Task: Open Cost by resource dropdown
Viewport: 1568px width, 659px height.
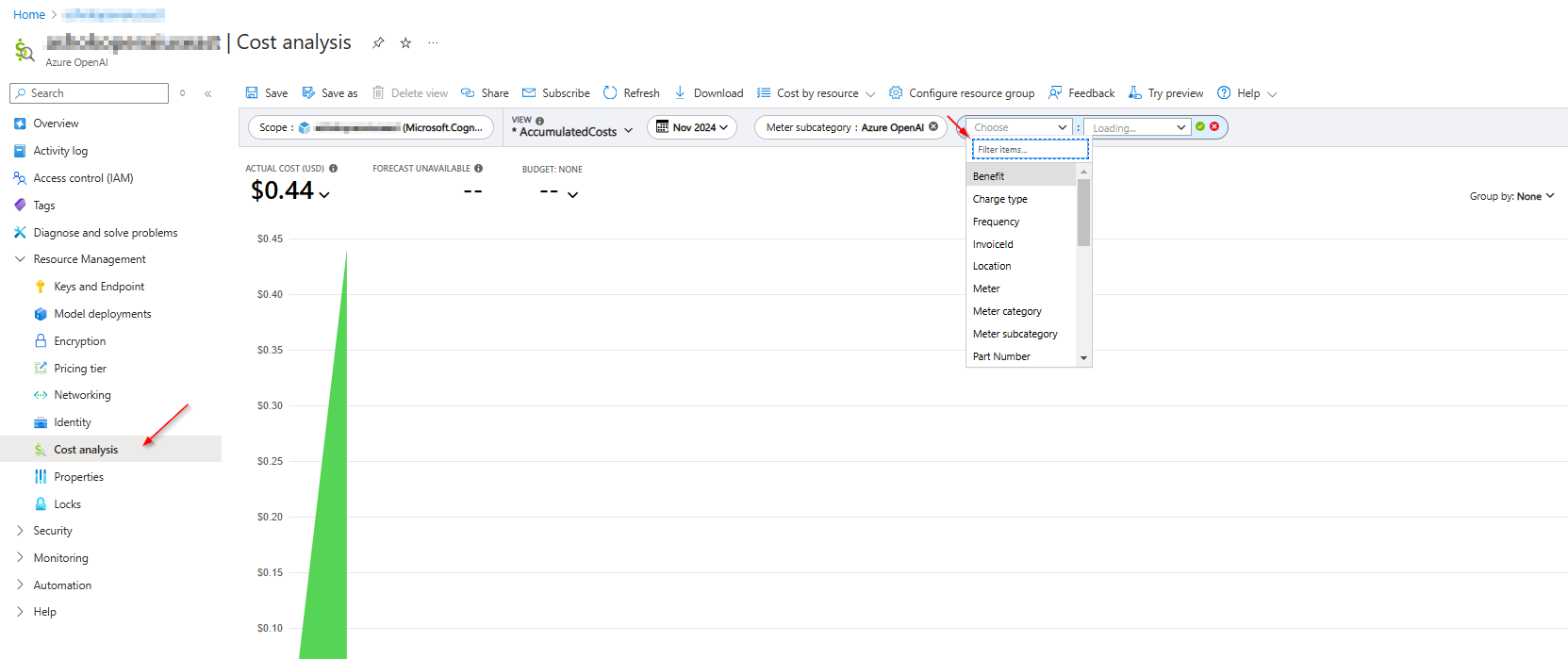Action: tap(817, 93)
